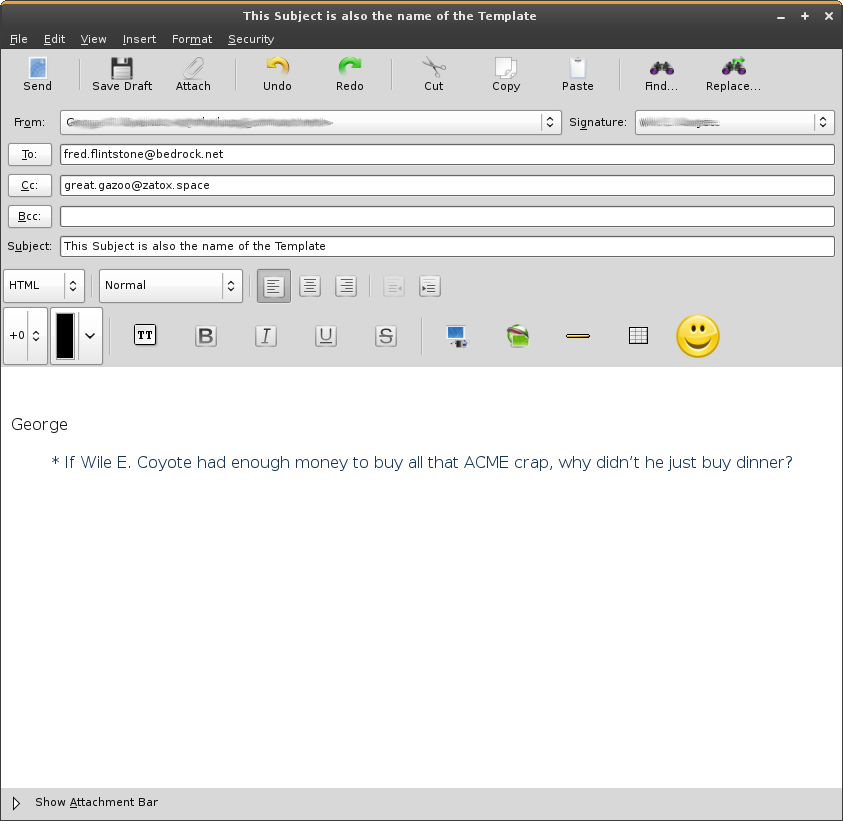
Task: Insert a table into the message
Action: coord(638,336)
